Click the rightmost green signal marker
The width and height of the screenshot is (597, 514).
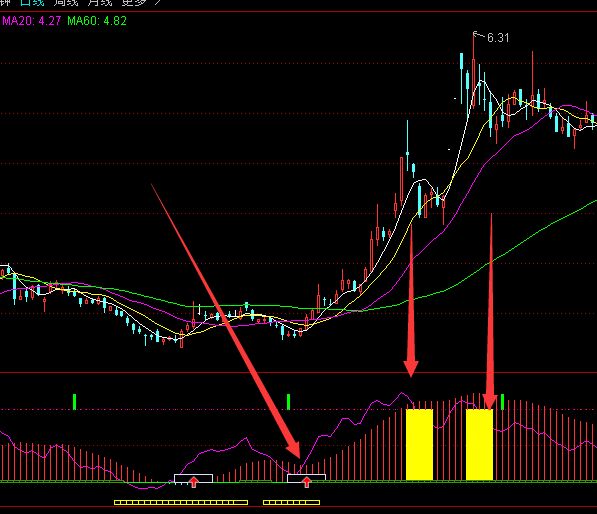point(503,402)
